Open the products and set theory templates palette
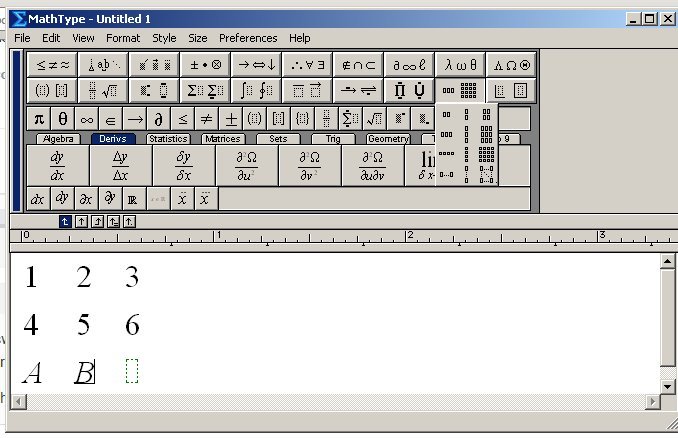The image size is (678, 438). tap(409, 90)
